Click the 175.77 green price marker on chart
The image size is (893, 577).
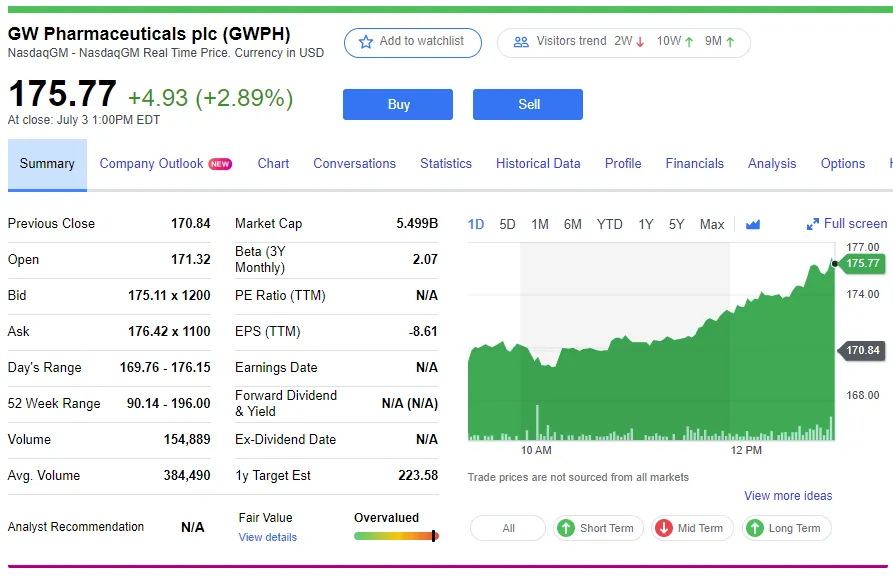pyautogui.click(x=861, y=263)
